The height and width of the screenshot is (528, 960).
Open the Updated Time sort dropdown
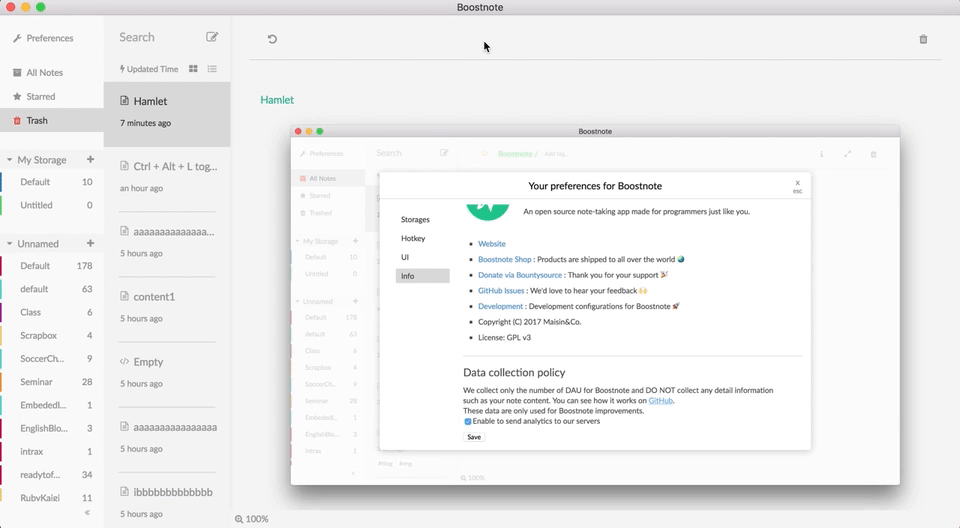pos(149,69)
